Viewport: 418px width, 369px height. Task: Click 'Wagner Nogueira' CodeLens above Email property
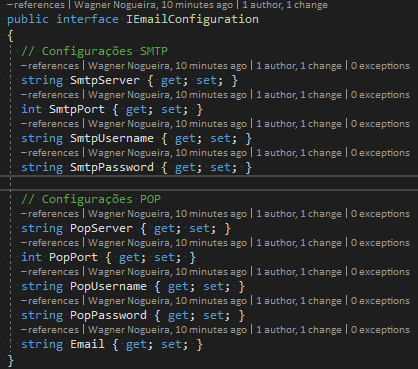tap(167, 330)
